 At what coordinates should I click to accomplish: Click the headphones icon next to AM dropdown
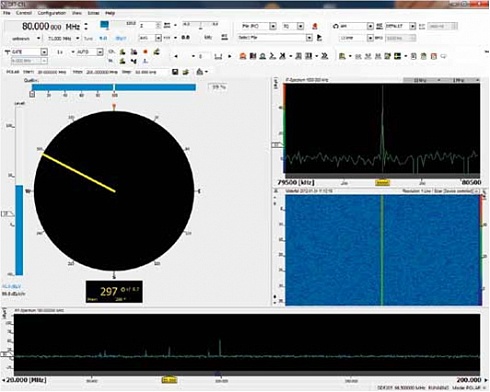pos(336,26)
